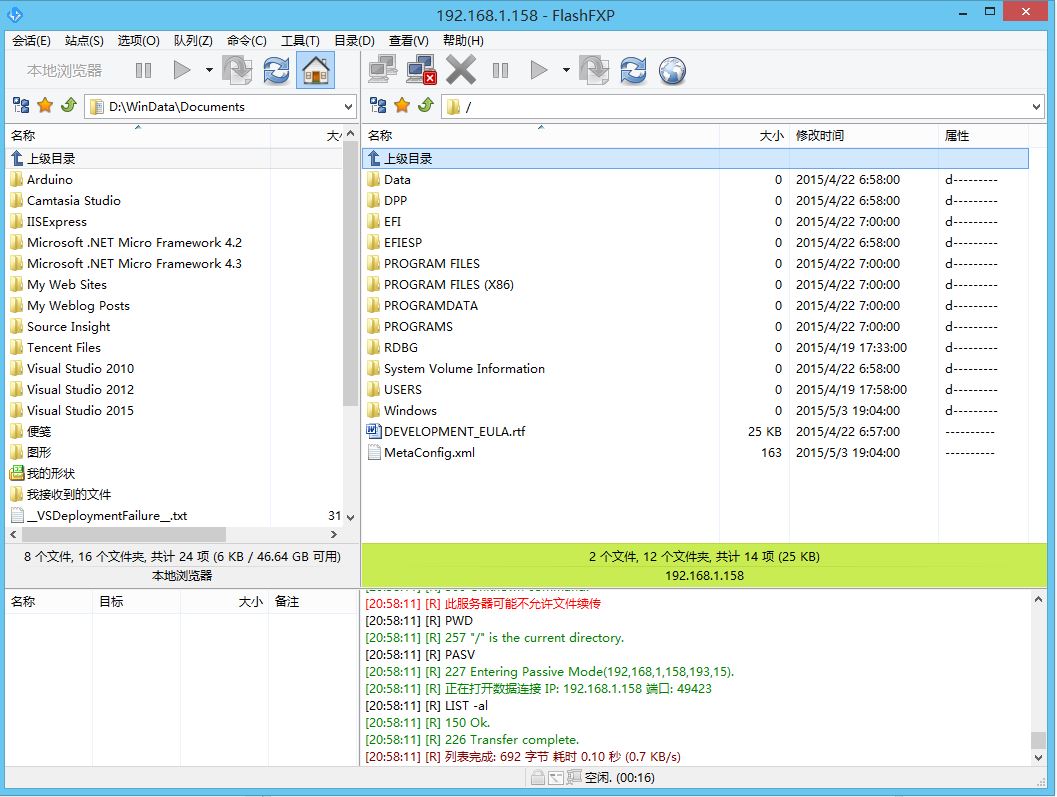
Task: Open the local path D:\WinData\Documents dropdown
Action: (x=348, y=107)
